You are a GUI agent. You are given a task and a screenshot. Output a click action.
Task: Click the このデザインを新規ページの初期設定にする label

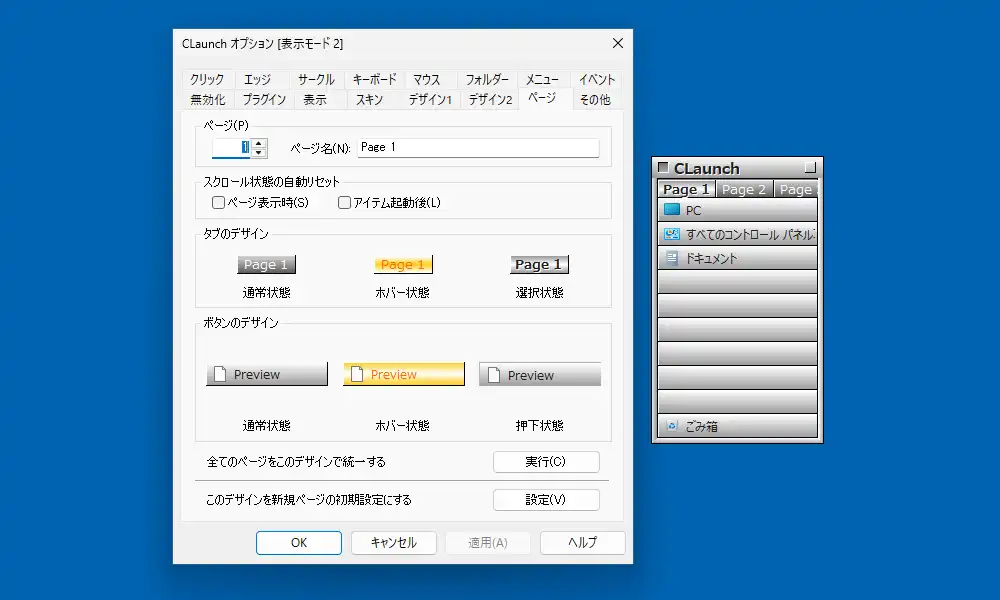coord(309,500)
